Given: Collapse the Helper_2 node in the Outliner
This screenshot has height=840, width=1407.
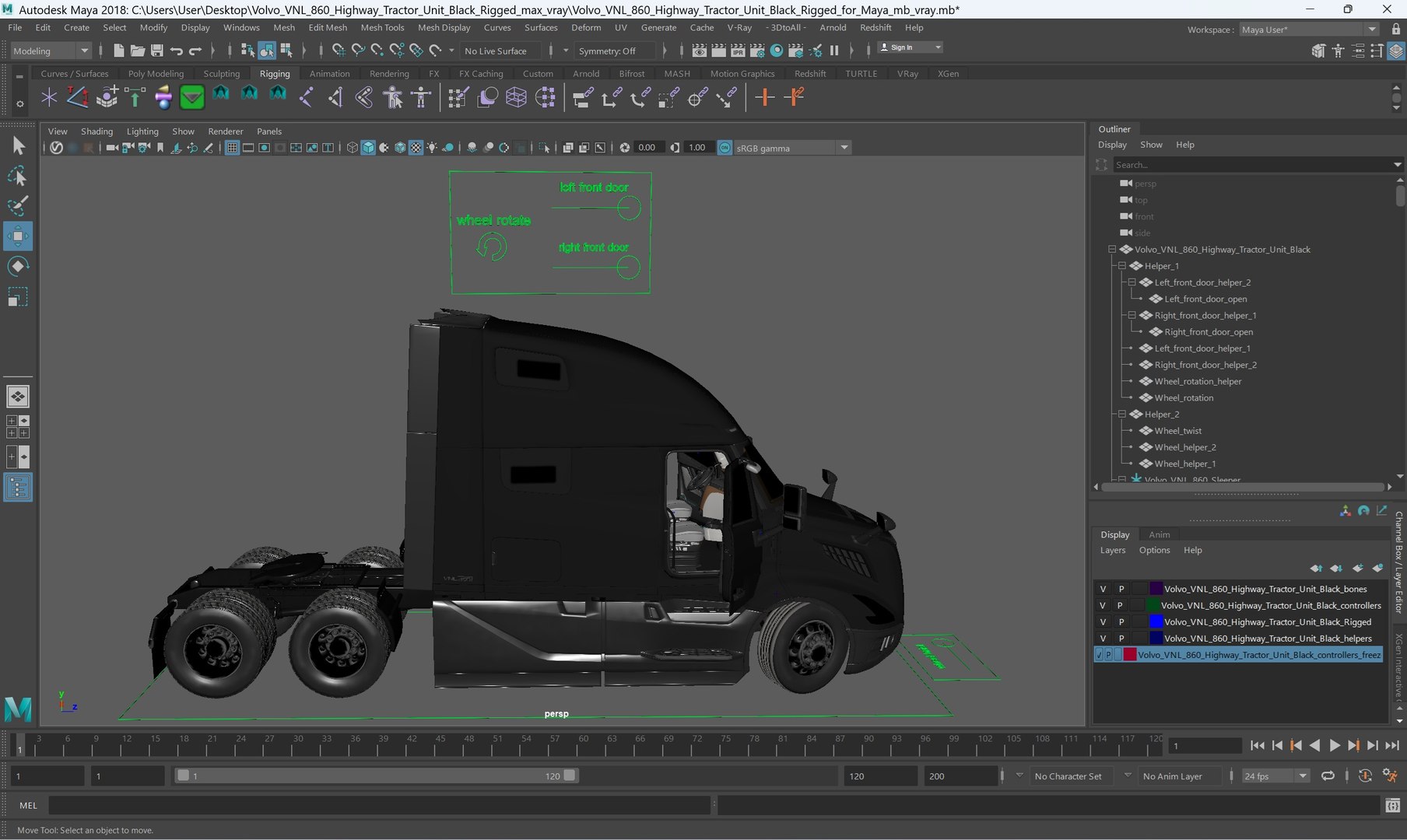Looking at the screenshot, I should pyautogui.click(x=1122, y=415).
